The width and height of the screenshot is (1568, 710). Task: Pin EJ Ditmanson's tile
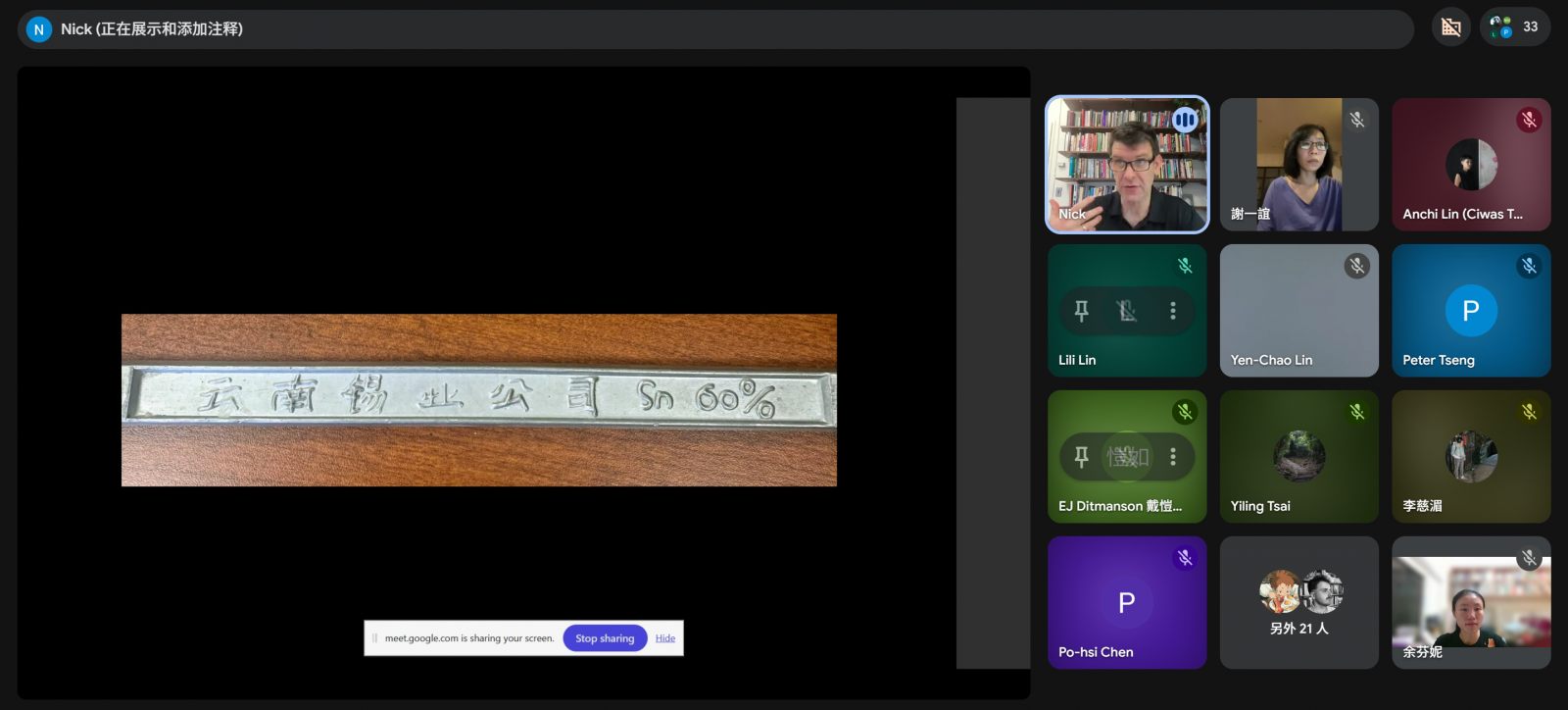click(1082, 457)
